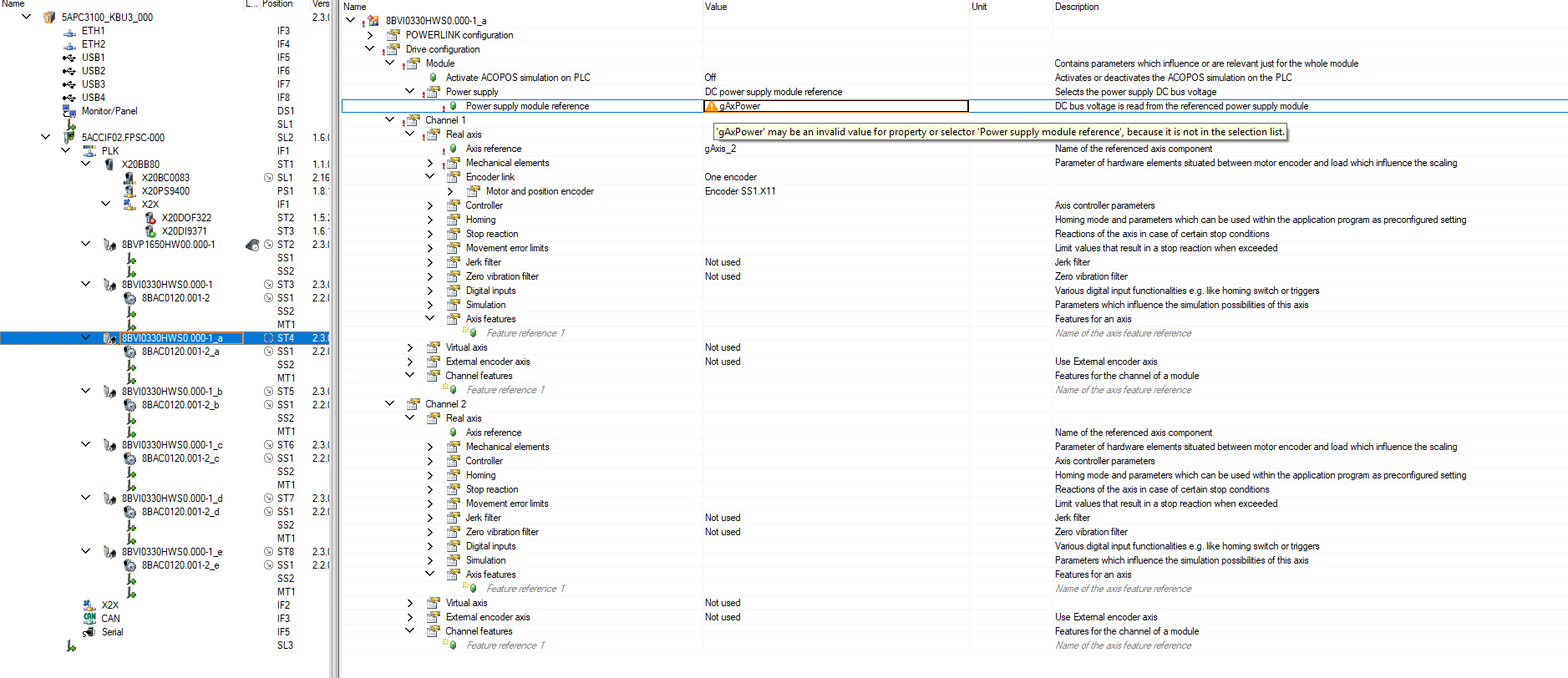Click the 8BVP1650HW00.000-1 status icon before ST2
1568x678 pixels.
(269, 245)
